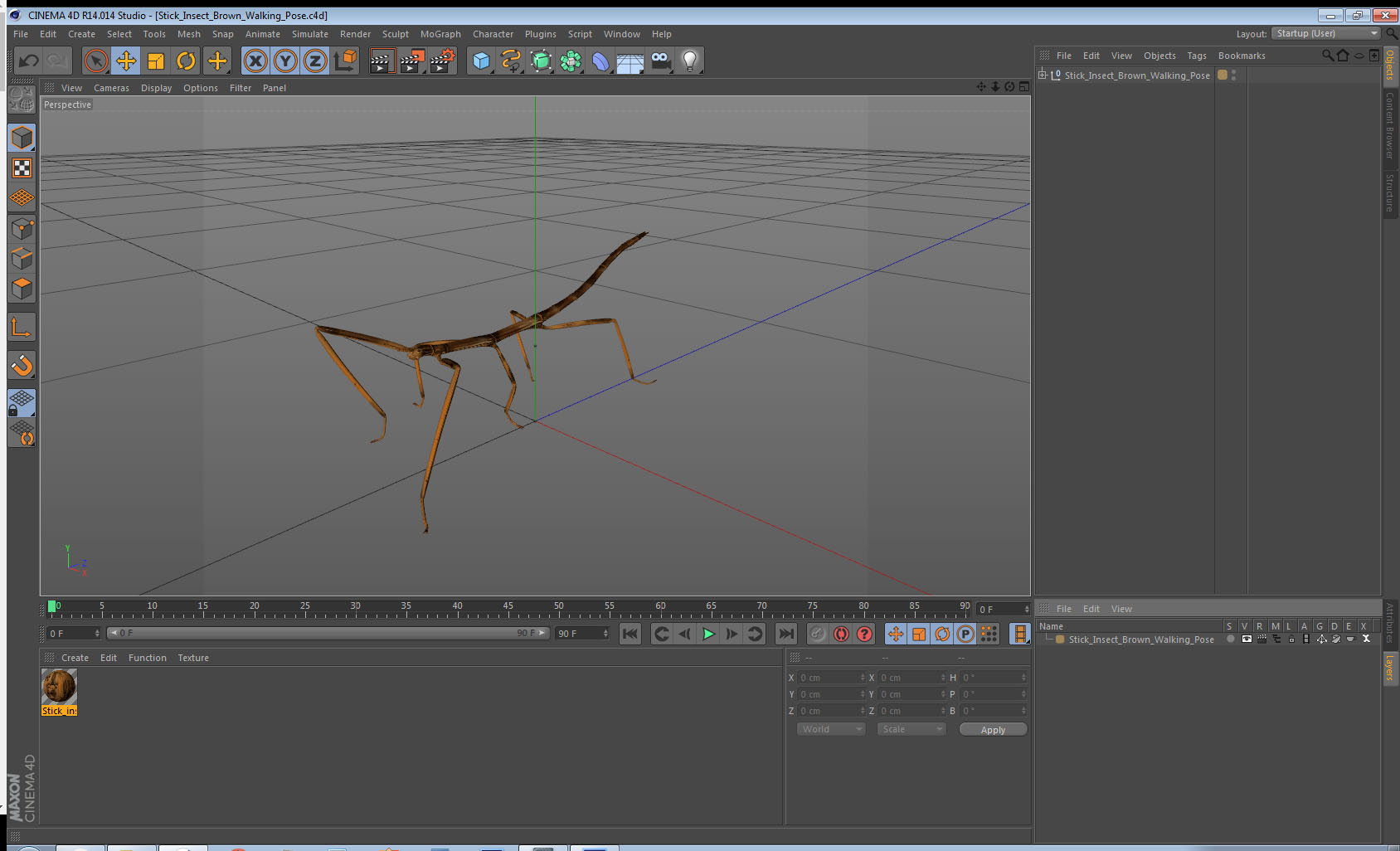
Task: Toggle snapping magnet icon
Action: (22, 365)
